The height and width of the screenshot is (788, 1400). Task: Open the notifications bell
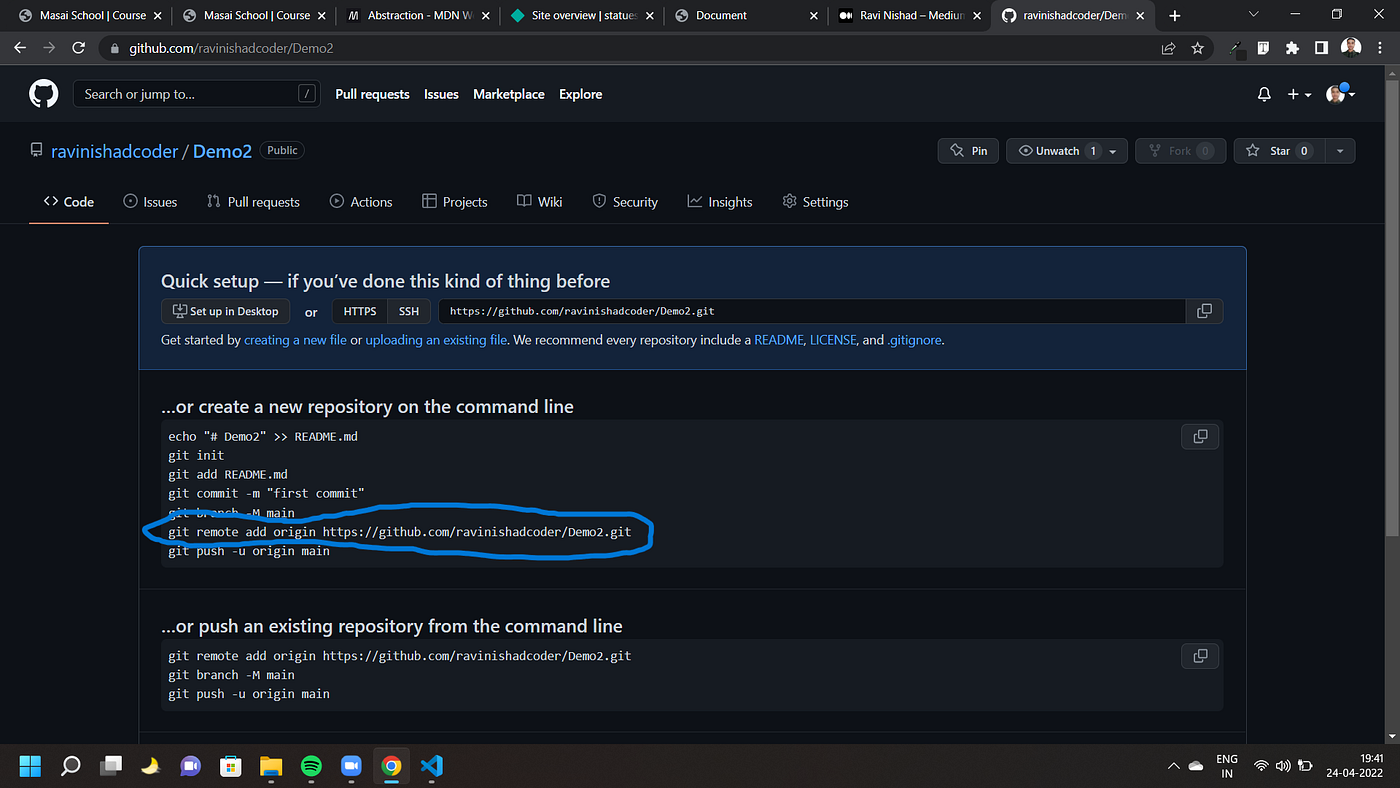tap(1264, 94)
